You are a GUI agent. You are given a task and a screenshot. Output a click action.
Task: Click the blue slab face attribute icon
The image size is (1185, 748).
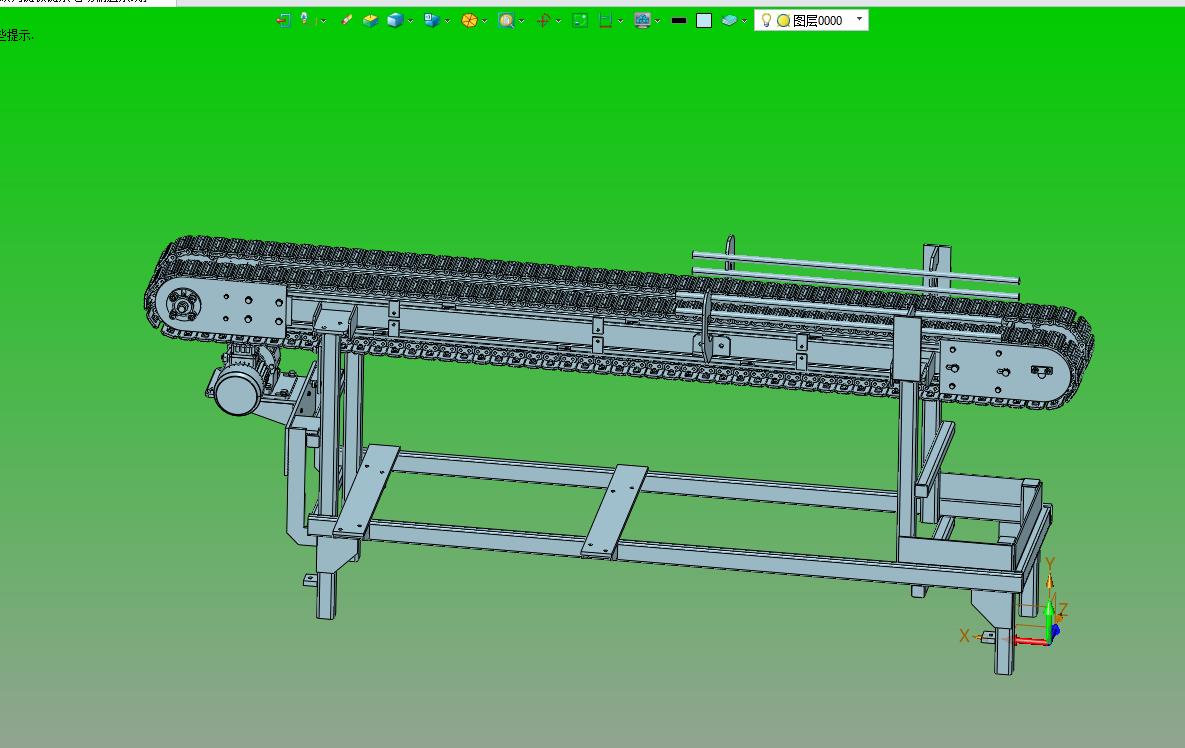[x=729, y=20]
